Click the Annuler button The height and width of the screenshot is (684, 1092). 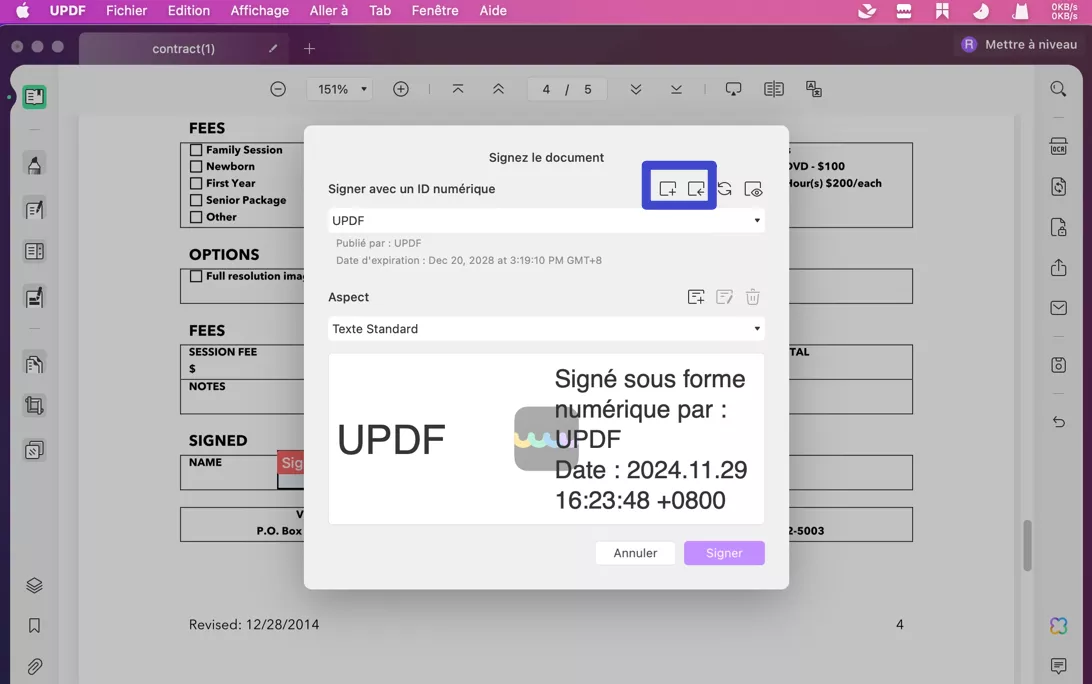pyautogui.click(x=635, y=553)
